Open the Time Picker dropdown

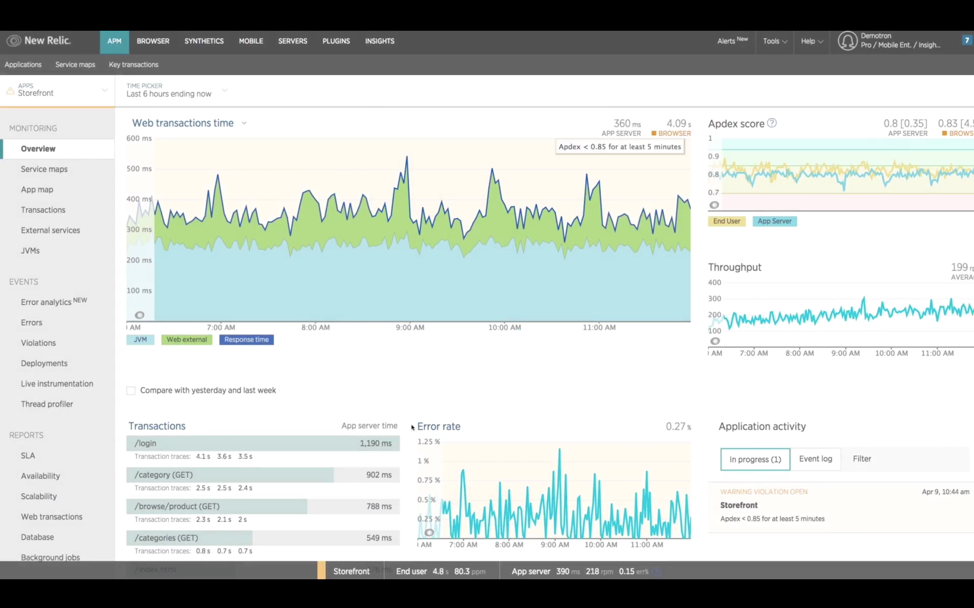(176, 91)
